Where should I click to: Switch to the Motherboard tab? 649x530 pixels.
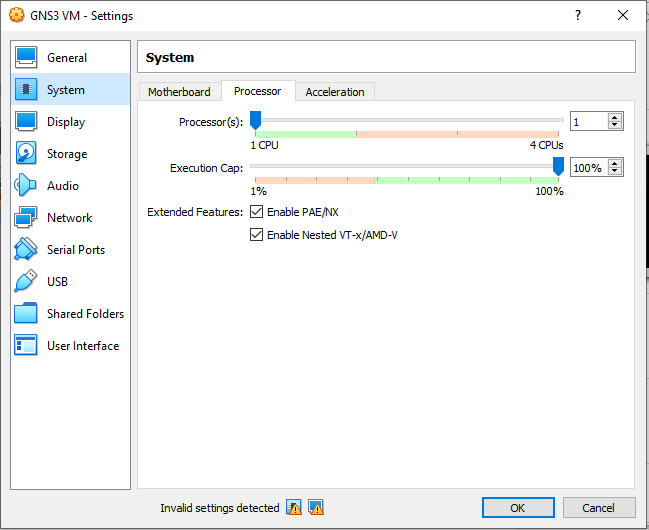(x=179, y=92)
